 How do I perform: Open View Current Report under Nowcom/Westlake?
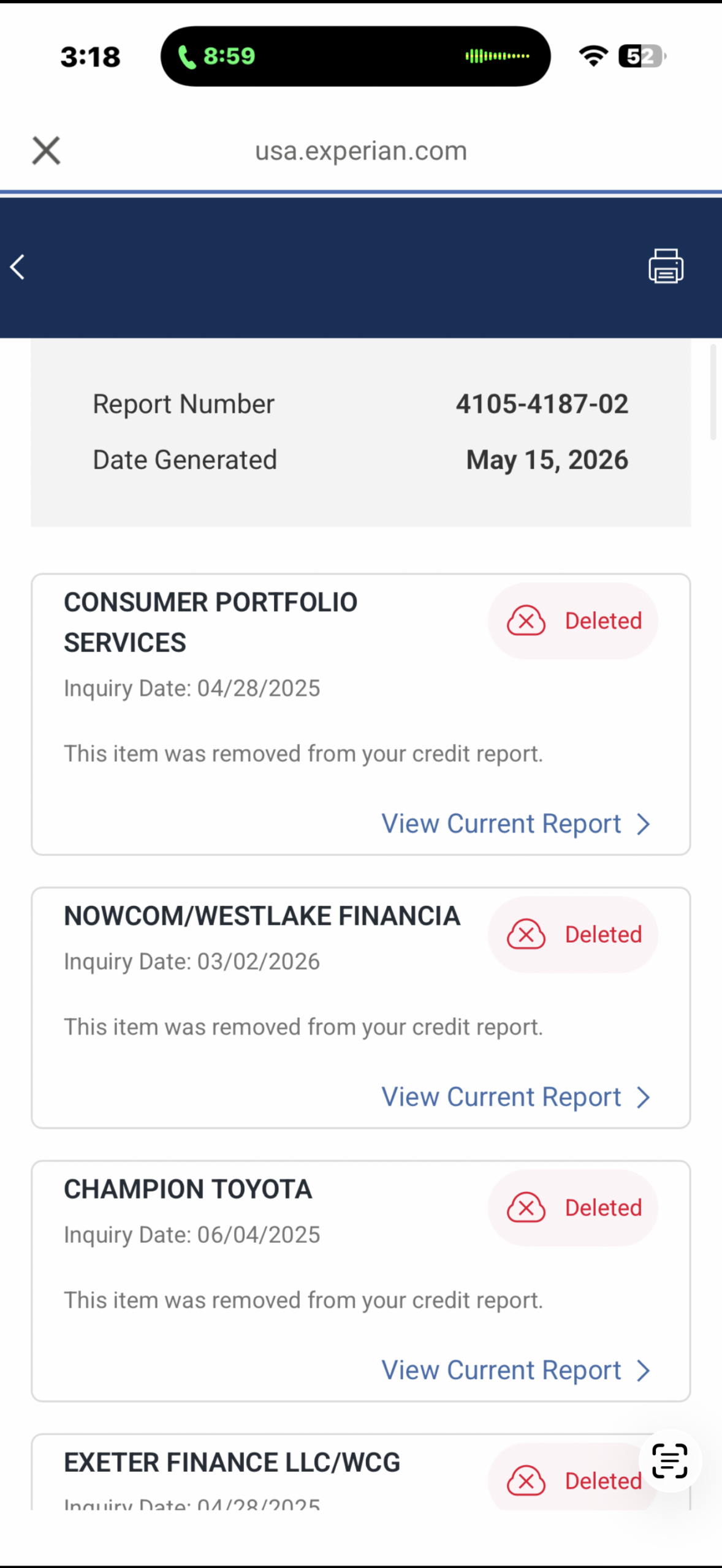(x=515, y=1097)
